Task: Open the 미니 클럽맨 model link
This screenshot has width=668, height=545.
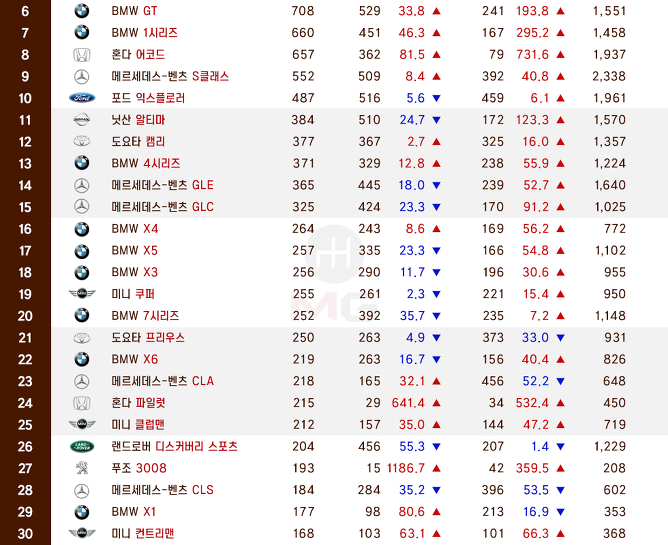Action: (x=138, y=424)
